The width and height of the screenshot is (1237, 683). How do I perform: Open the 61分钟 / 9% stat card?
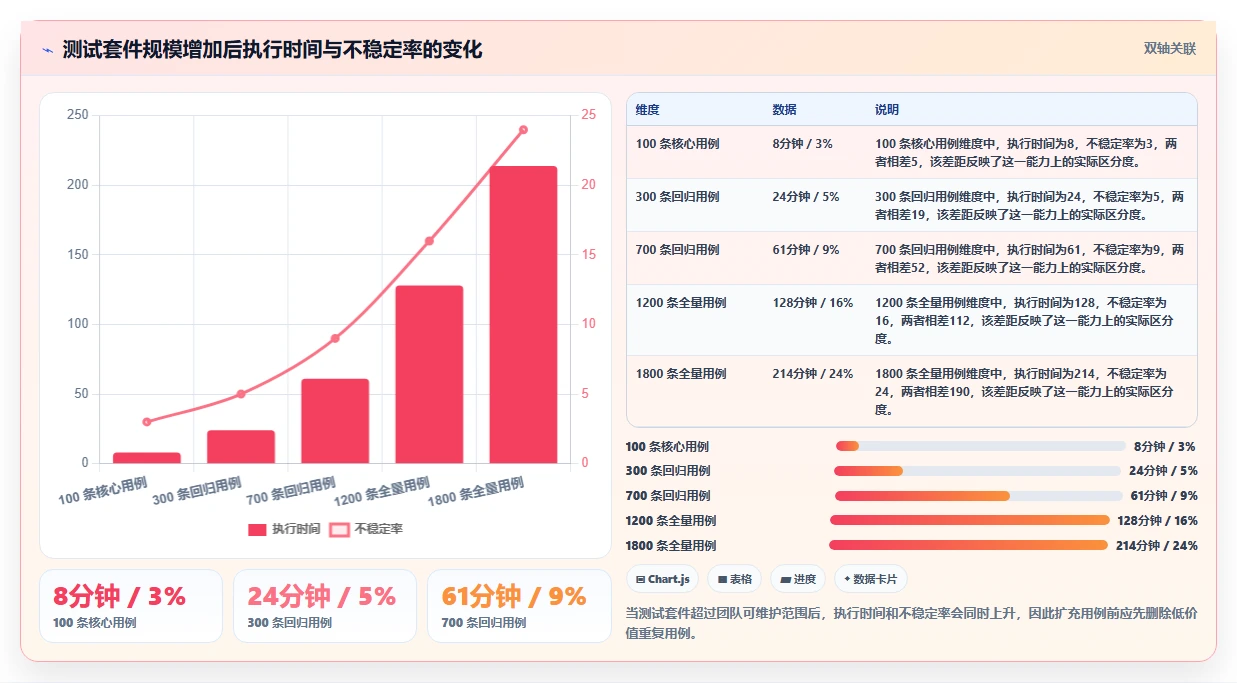[519, 606]
